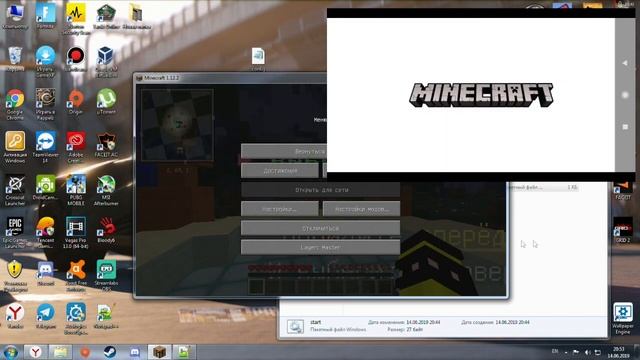
Task: Tap the Android back triangle in emulator
Action: coord(625,63)
